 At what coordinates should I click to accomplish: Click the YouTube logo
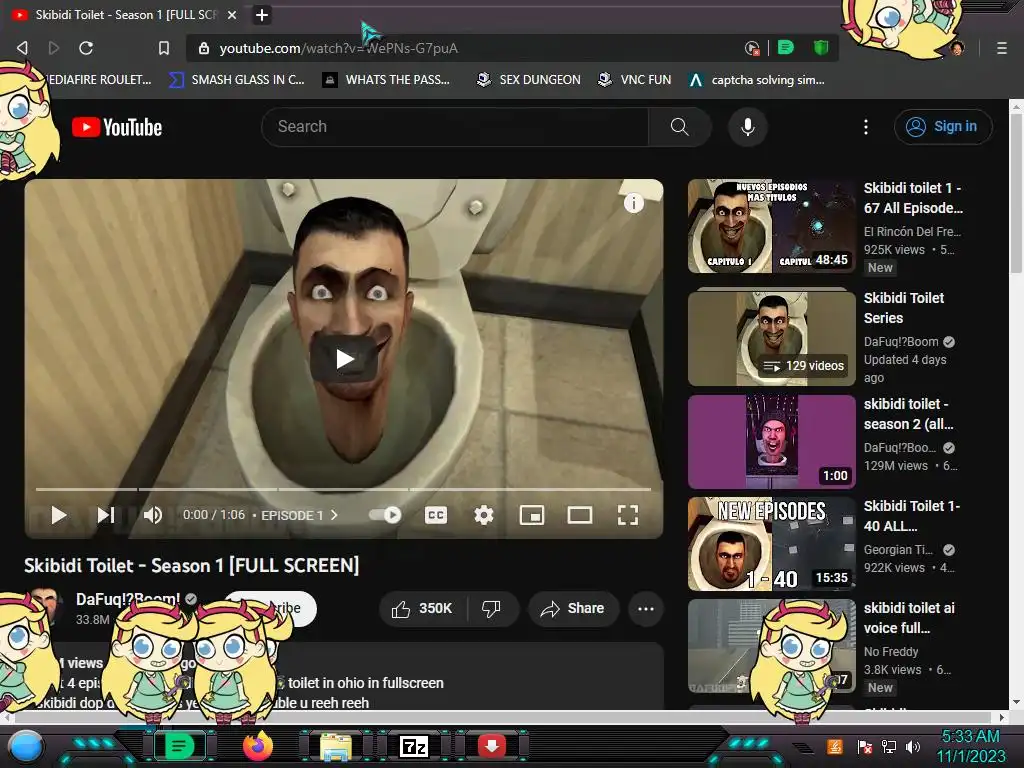pyautogui.click(x=117, y=127)
